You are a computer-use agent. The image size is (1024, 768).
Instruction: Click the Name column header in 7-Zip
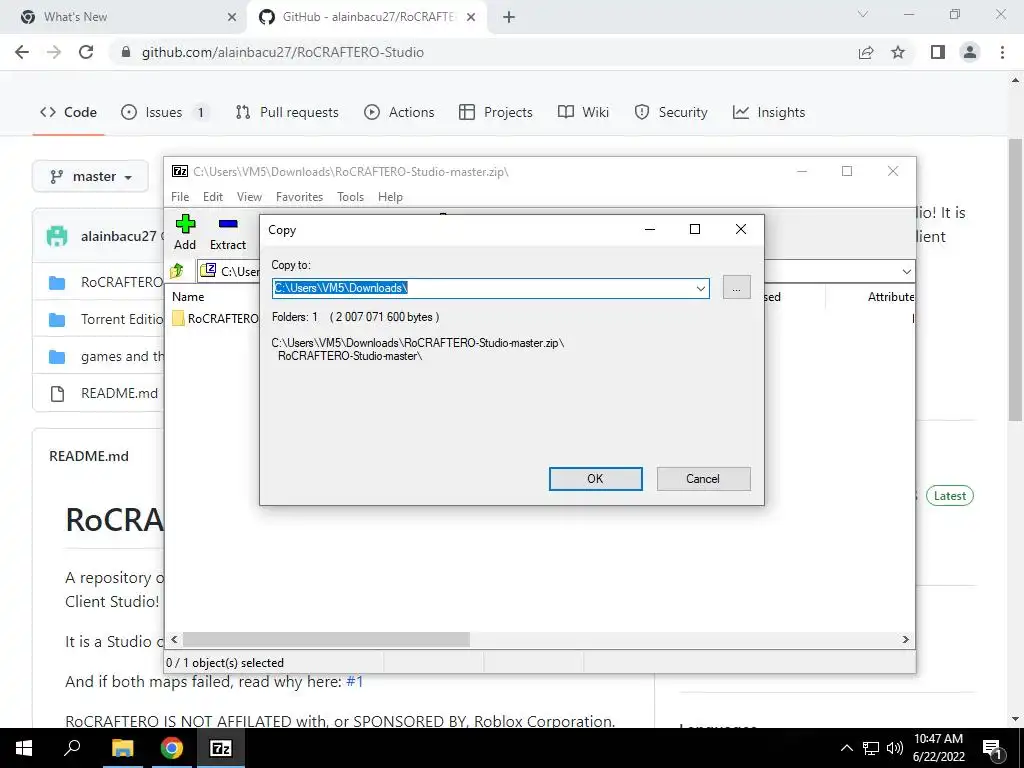coord(188,296)
